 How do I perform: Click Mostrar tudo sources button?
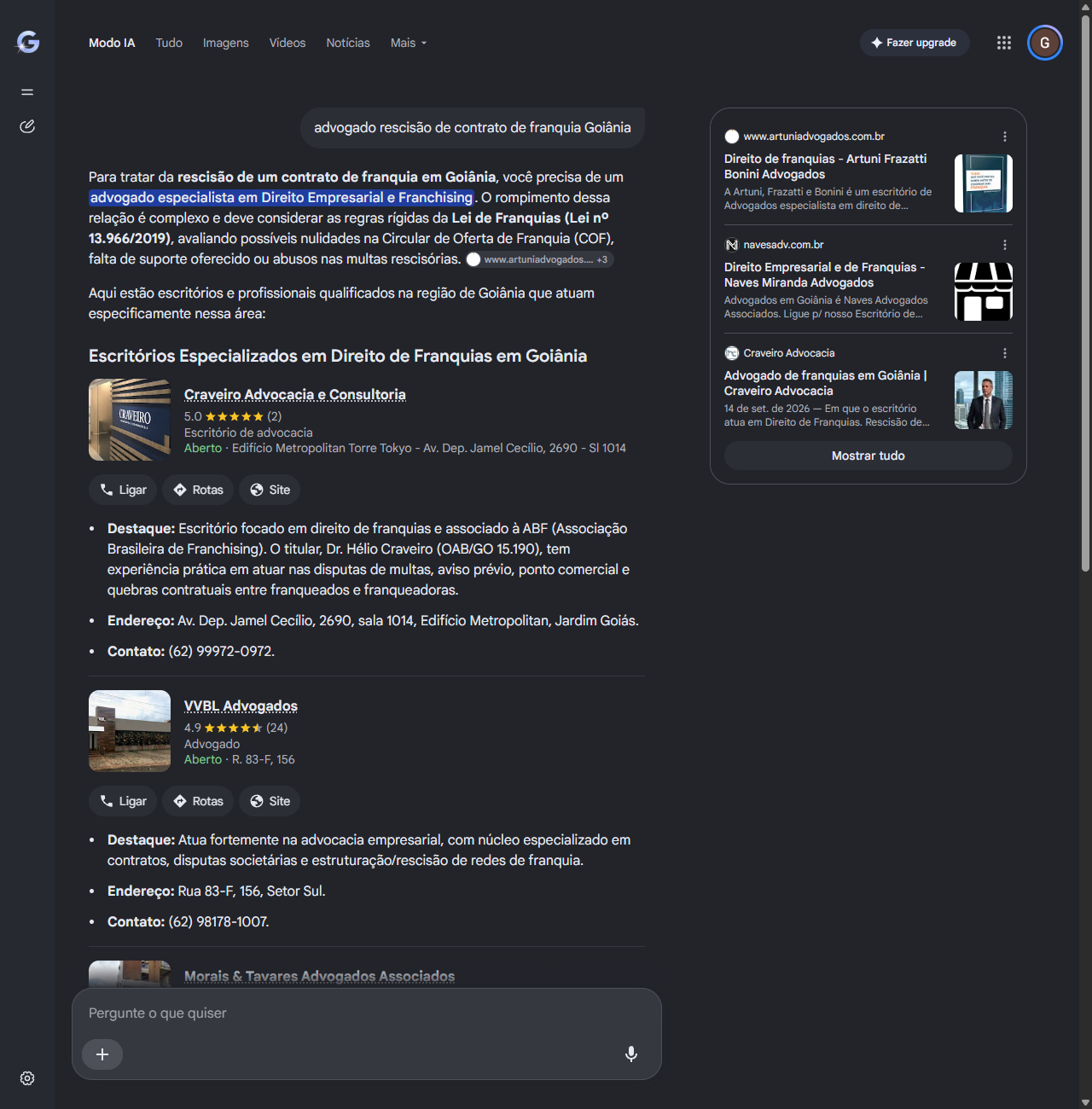click(x=868, y=456)
